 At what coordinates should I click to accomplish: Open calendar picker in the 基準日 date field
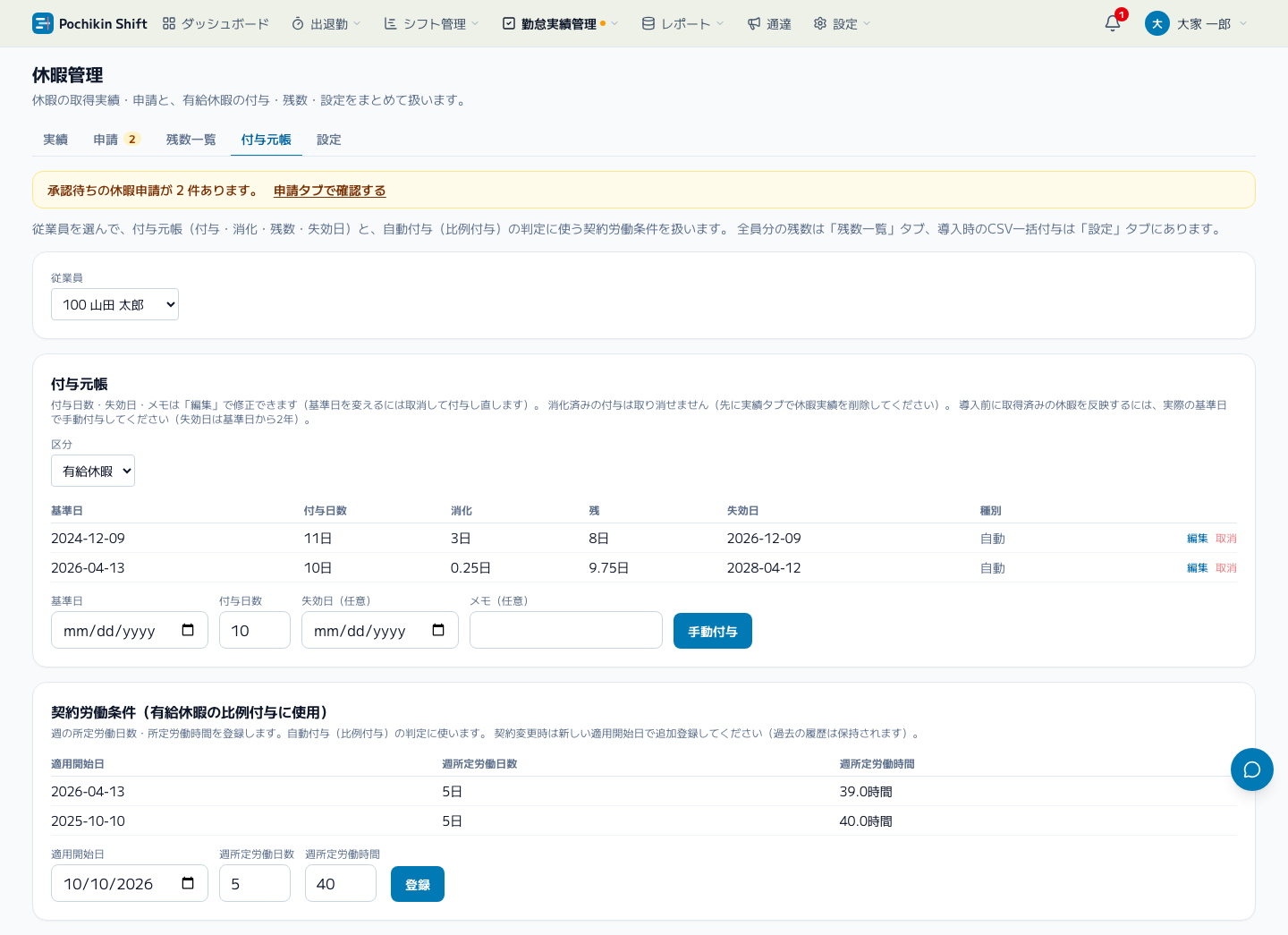(x=188, y=630)
